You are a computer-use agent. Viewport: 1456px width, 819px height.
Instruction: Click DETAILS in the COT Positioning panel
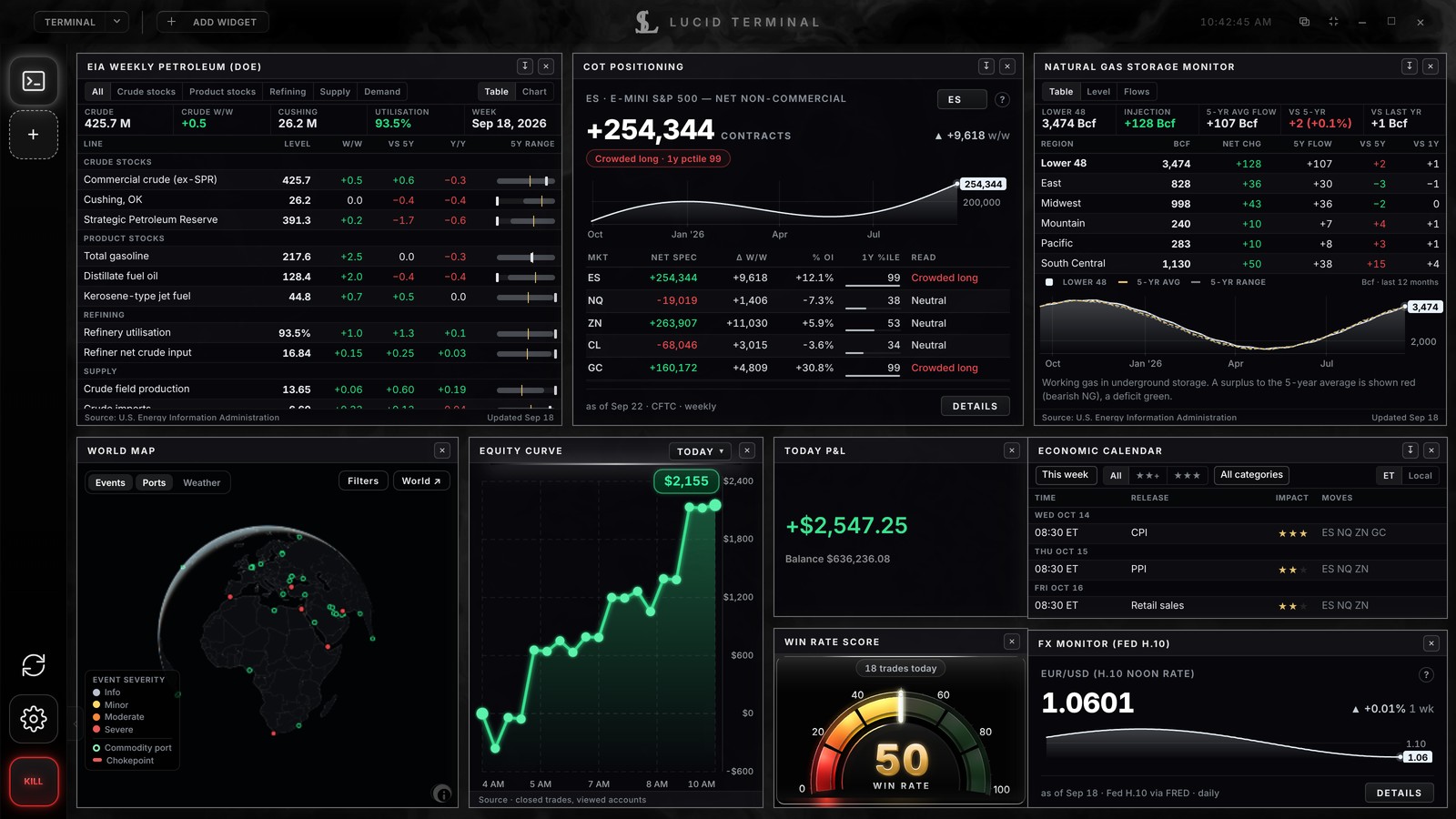point(975,406)
